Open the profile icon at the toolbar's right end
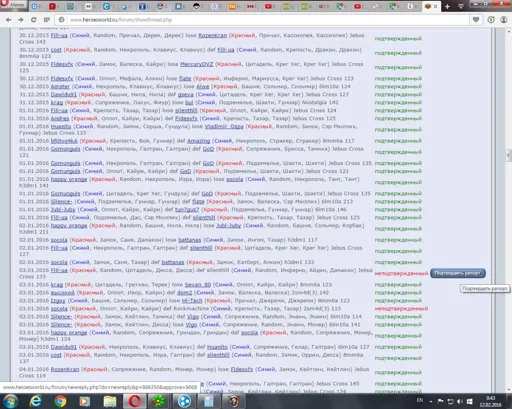Viewport: 512px width, 409px height. pyautogui.click(x=504, y=20)
